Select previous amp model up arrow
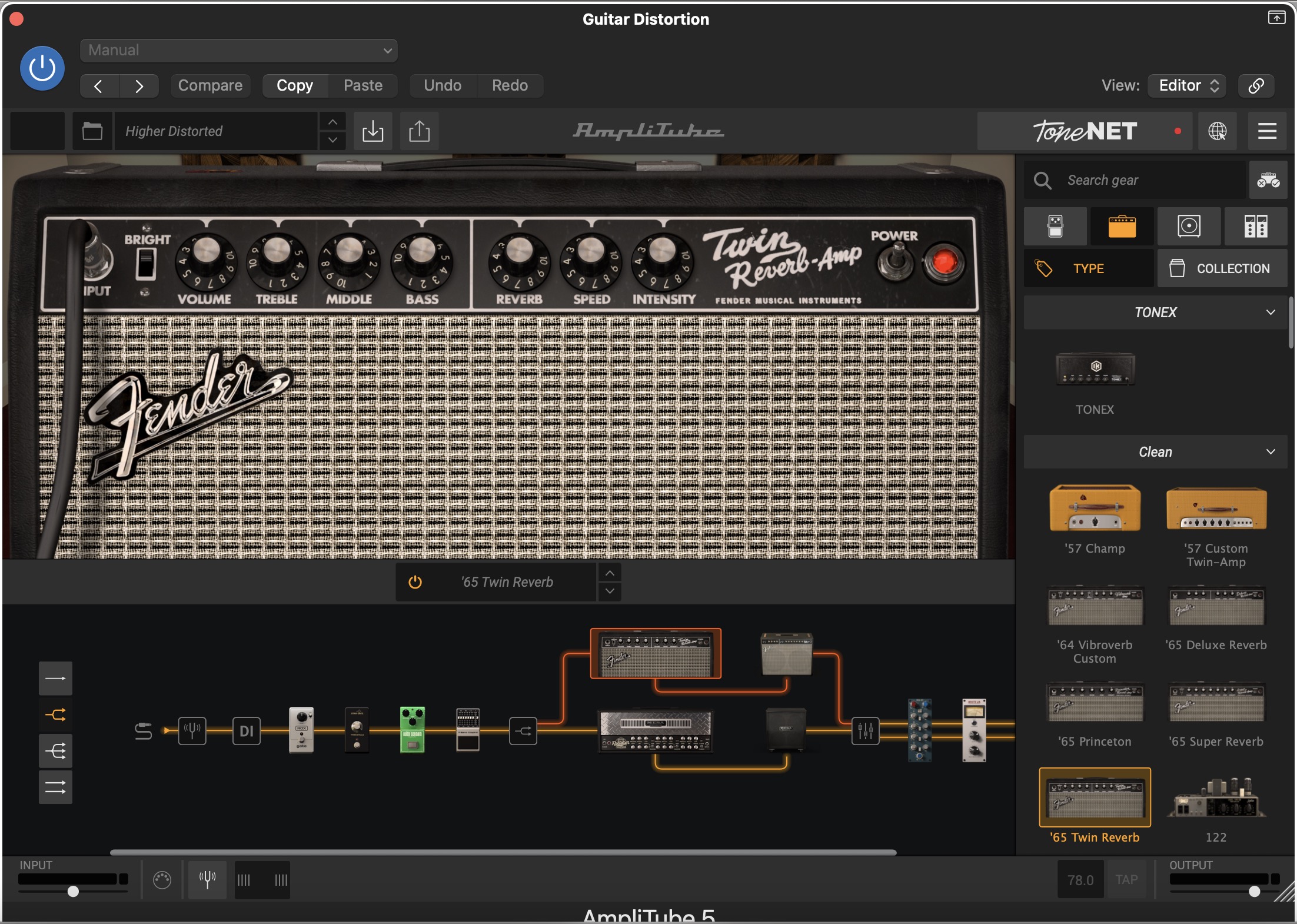The height and width of the screenshot is (924, 1297). point(610,573)
